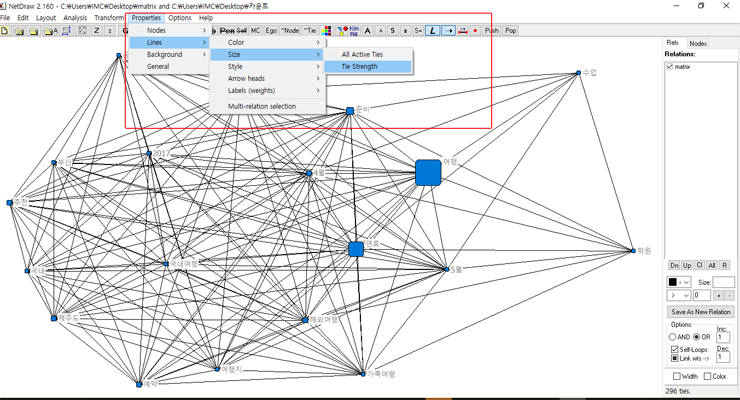Uncheck the matrix relation checkbox
The height and width of the screenshot is (400, 740).
pyautogui.click(x=670, y=66)
